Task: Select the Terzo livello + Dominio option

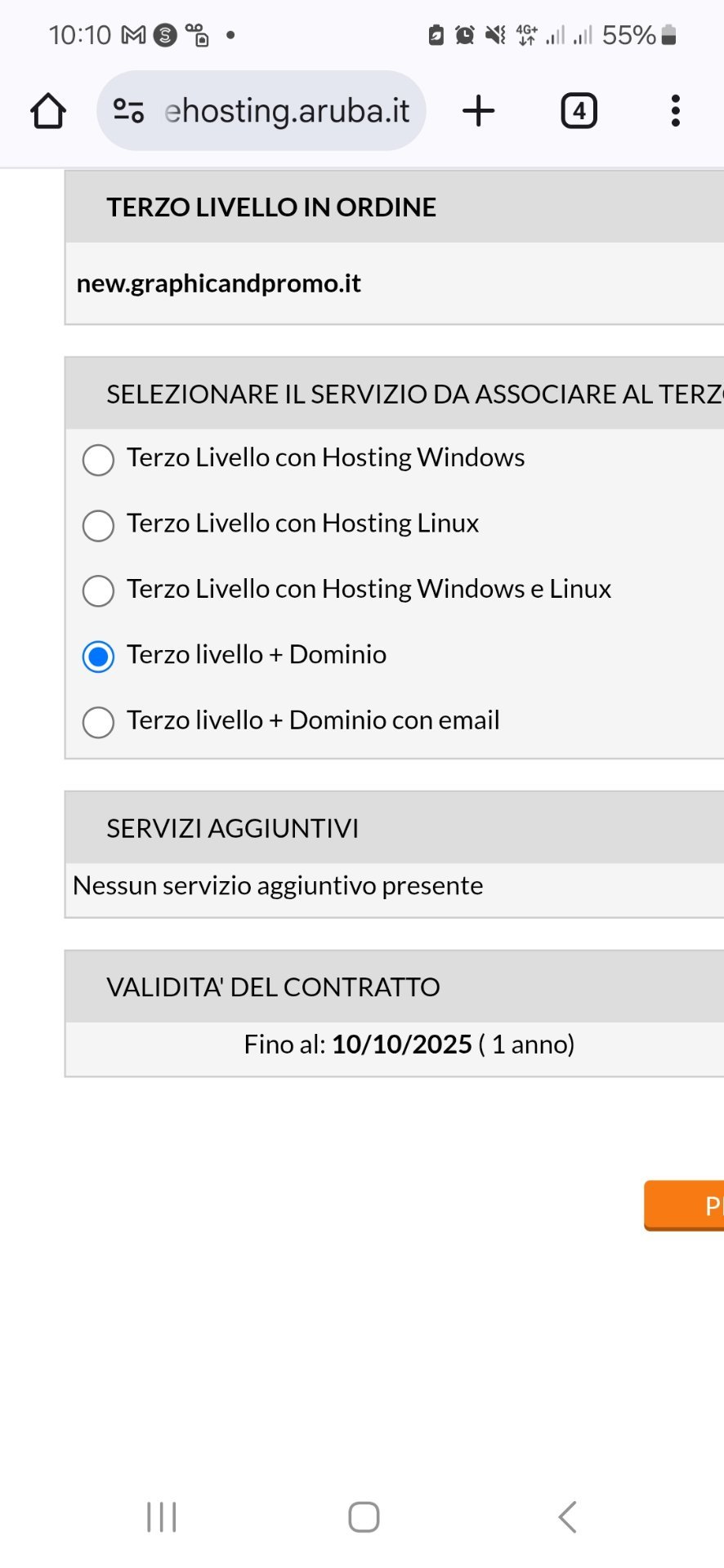Action: (x=98, y=657)
